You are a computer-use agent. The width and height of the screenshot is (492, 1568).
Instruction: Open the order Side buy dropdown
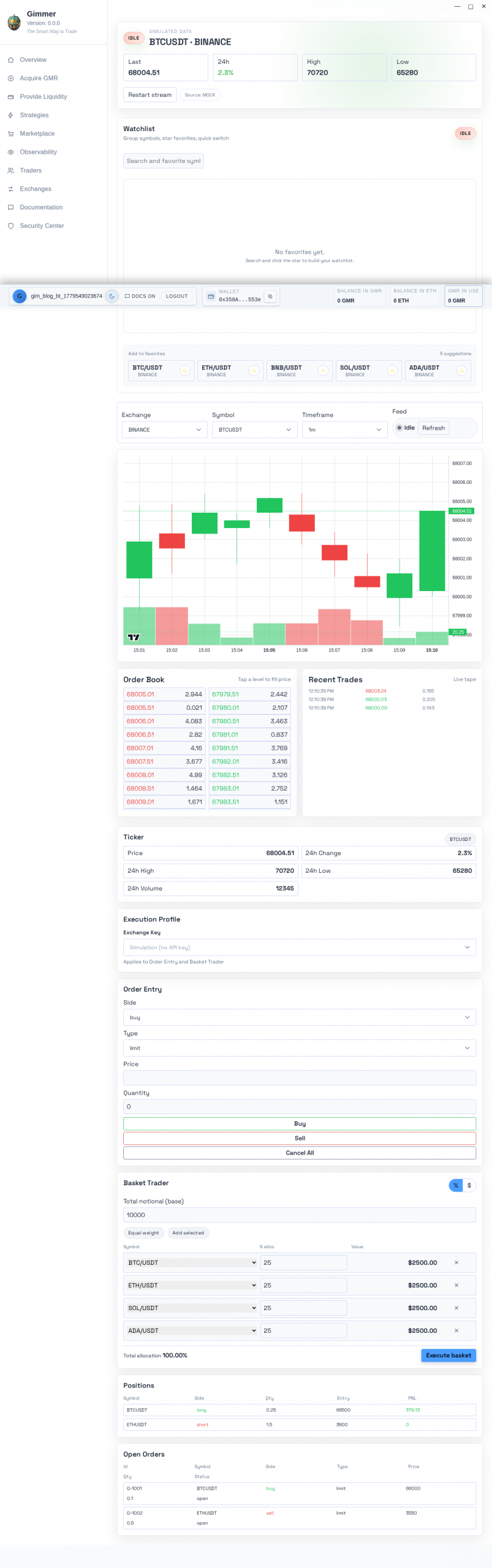[x=300, y=1017]
